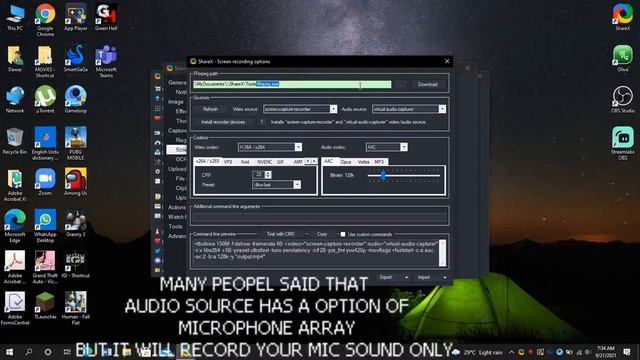This screenshot has width=640, height=360.
Task: Select the Recycle Bin icon
Action: point(15,141)
